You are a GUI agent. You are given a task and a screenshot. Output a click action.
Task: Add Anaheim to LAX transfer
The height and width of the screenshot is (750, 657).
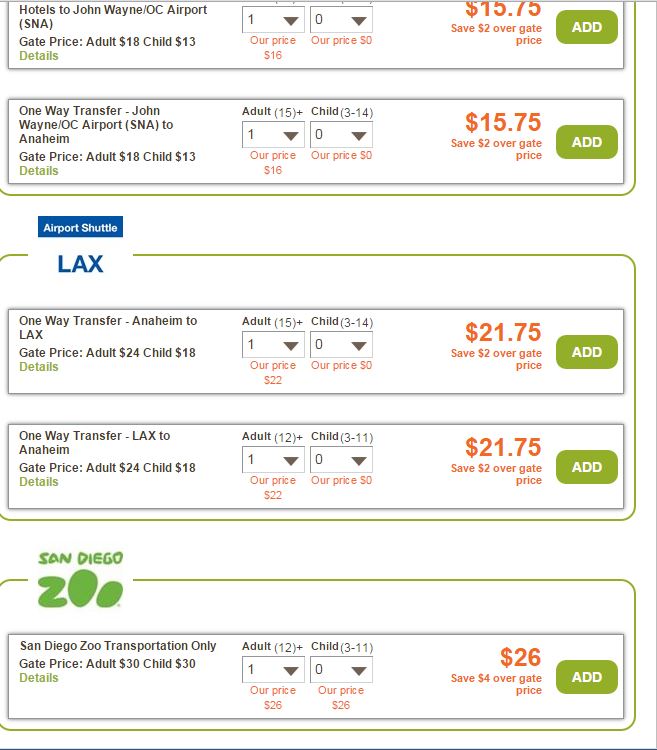[x=586, y=352]
